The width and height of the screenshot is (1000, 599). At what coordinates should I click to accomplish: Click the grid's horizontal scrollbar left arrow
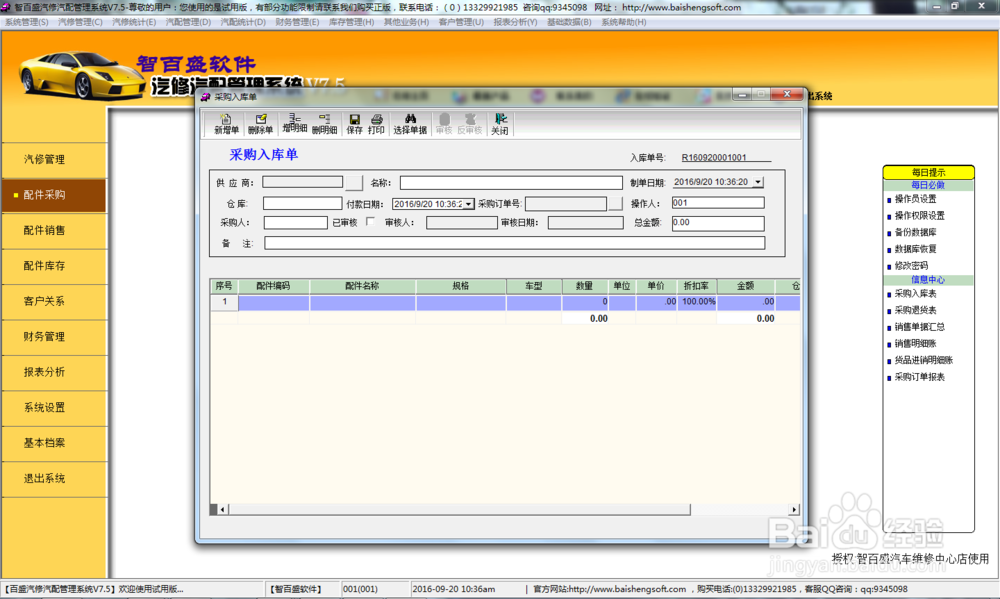pyautogui.click(x=223, y=509)
